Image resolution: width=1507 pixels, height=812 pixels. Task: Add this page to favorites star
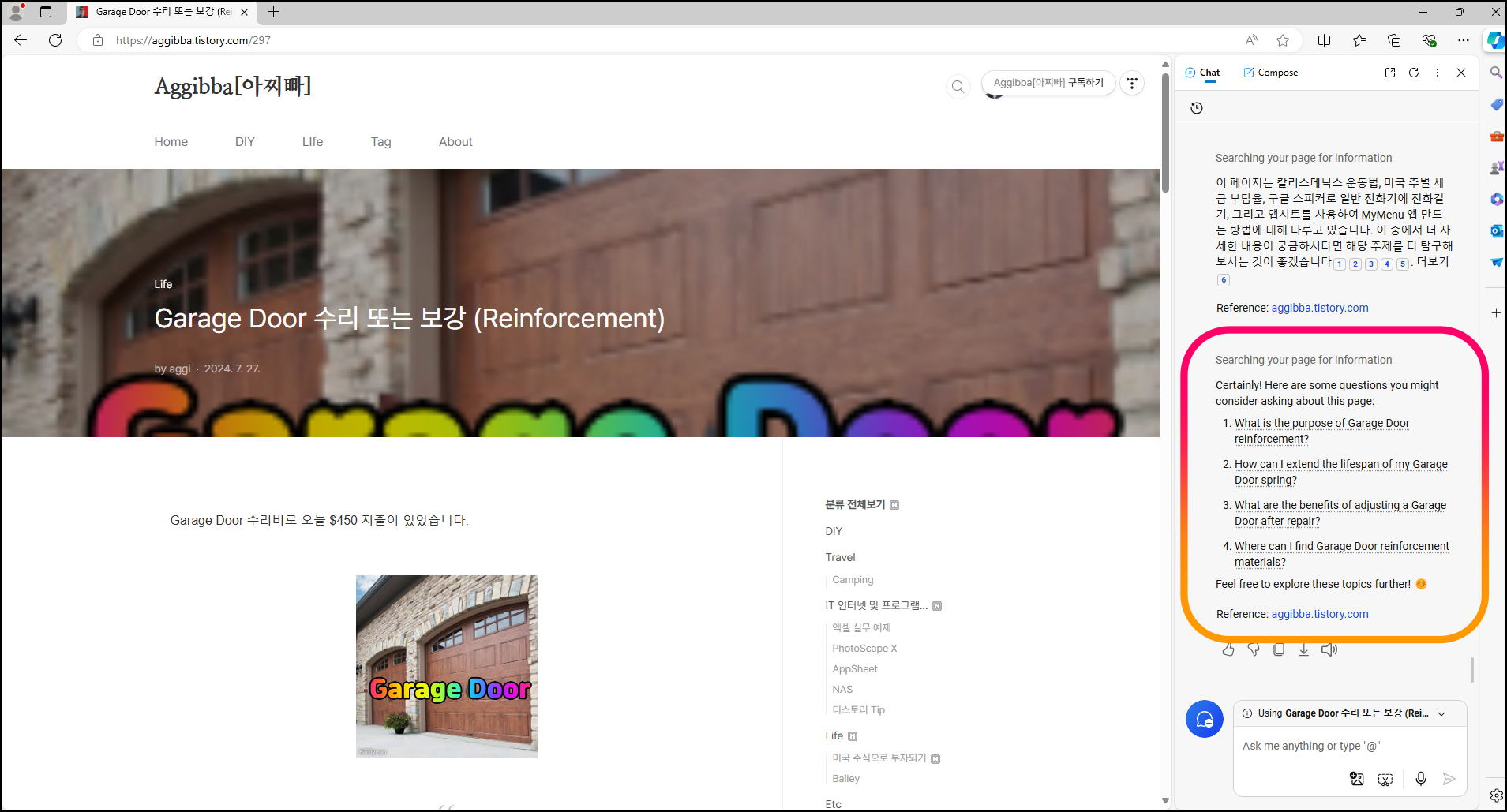[x=1283, y=40]
